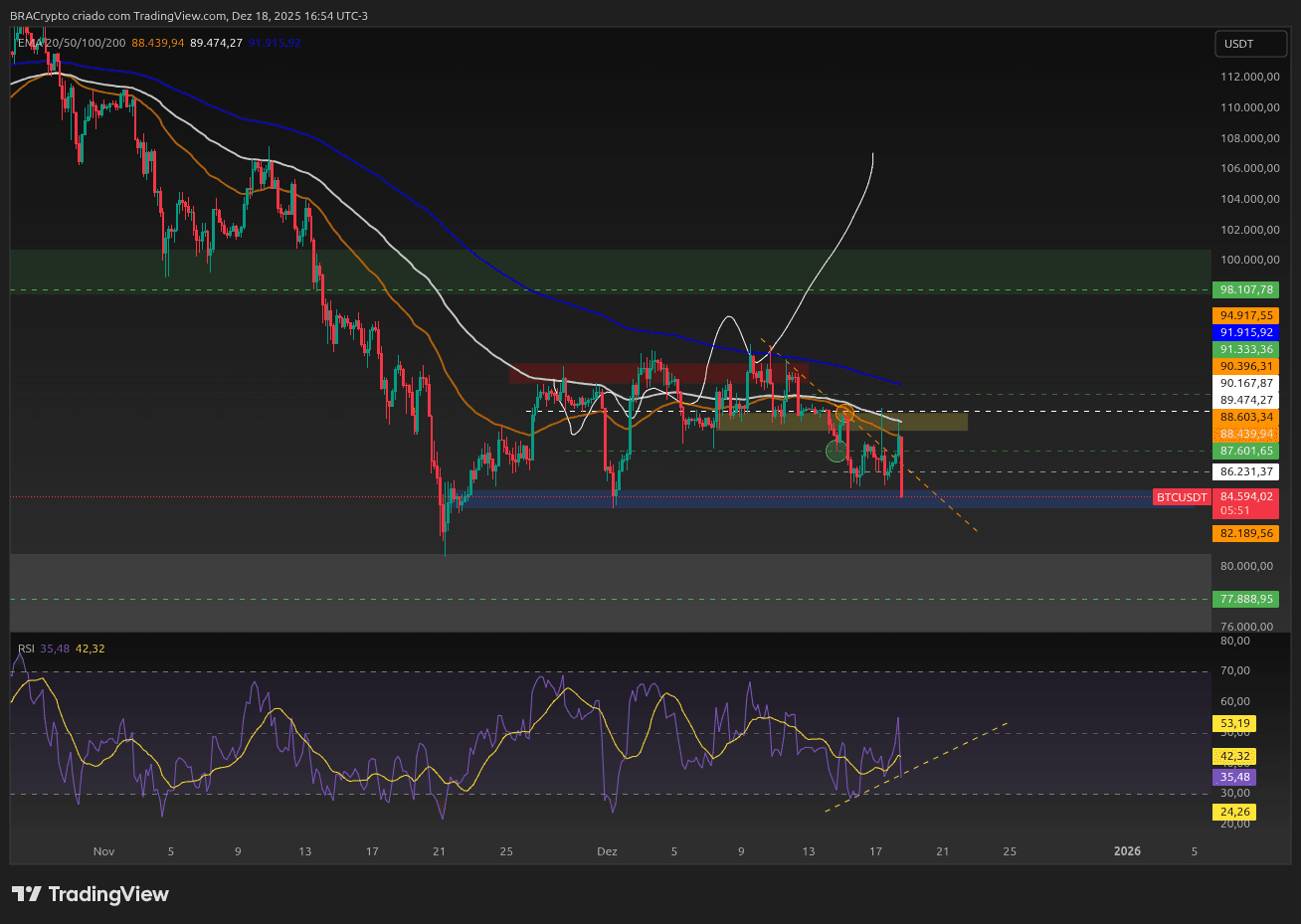Click the Nov label on time axis
The width and height of the screenshot is (1301, 924).
click(x=103, y=851)
